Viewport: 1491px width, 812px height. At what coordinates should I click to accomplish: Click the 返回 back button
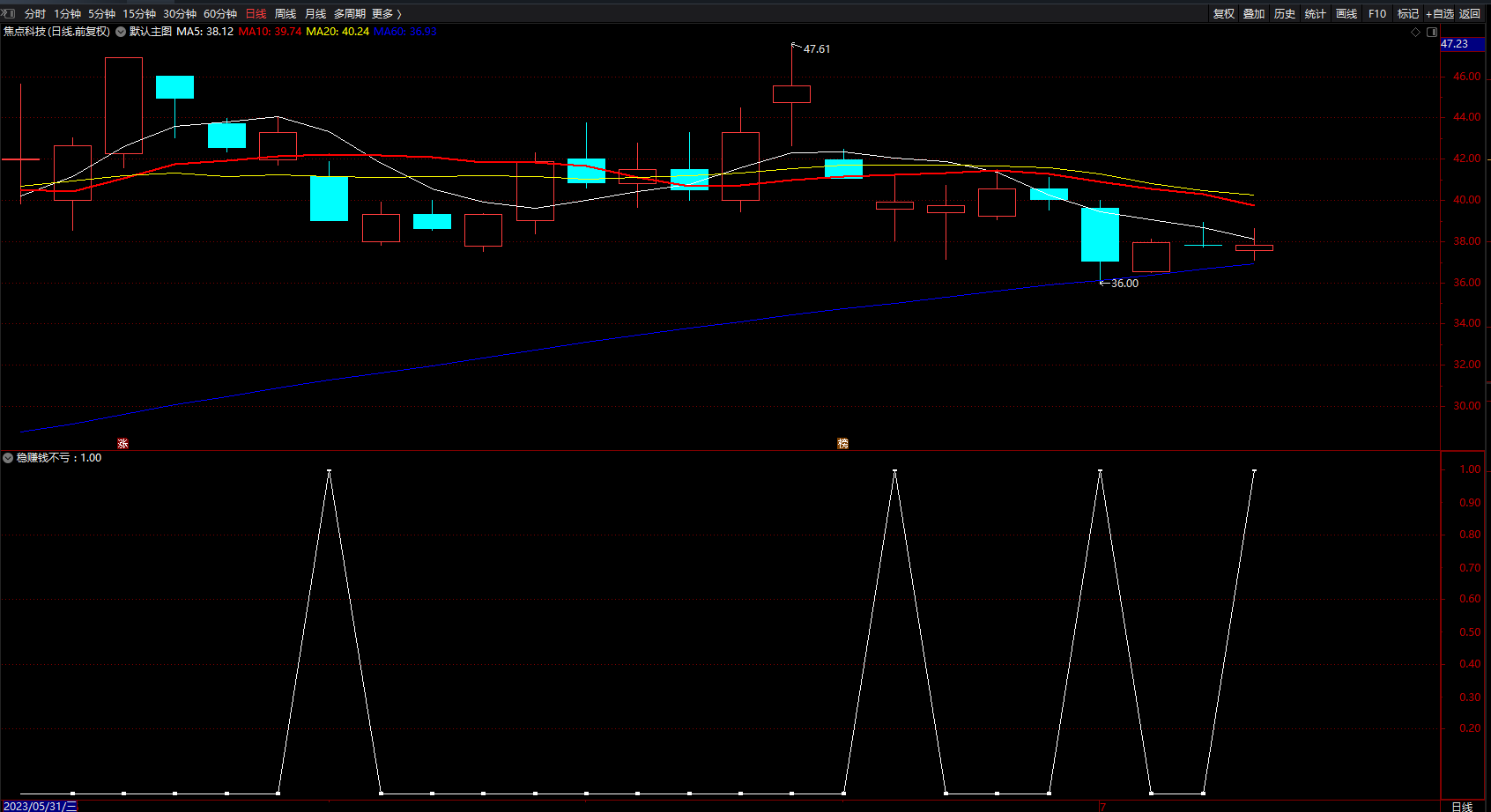click(1470, 14)
